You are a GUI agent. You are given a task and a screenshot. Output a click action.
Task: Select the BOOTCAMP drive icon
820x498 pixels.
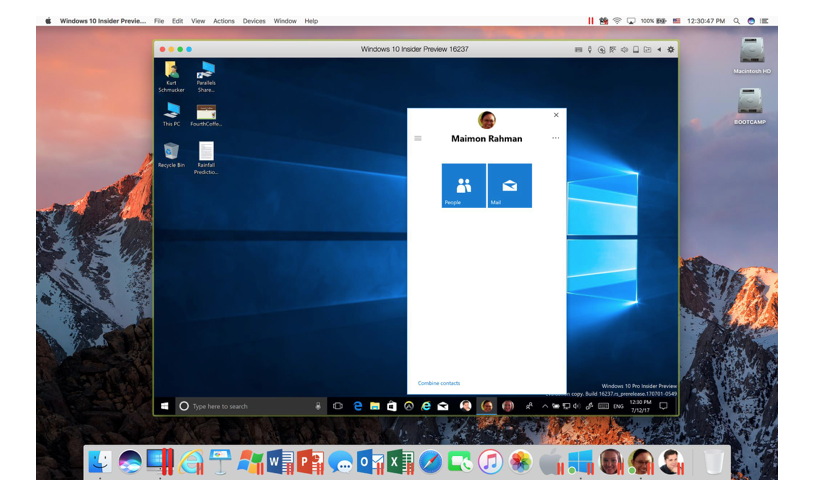[750, 106]
